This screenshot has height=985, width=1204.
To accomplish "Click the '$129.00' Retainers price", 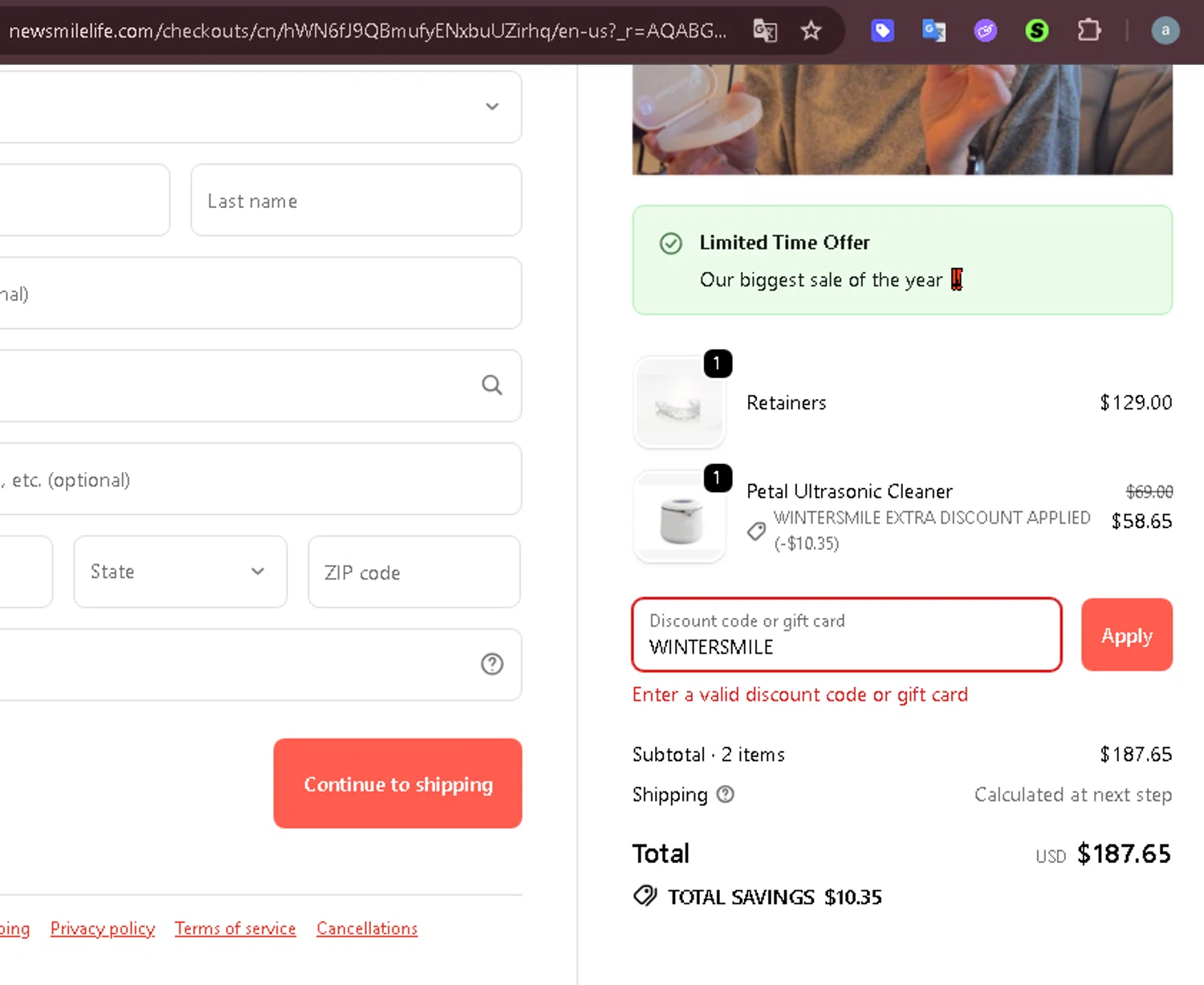I will [1136, 402].
